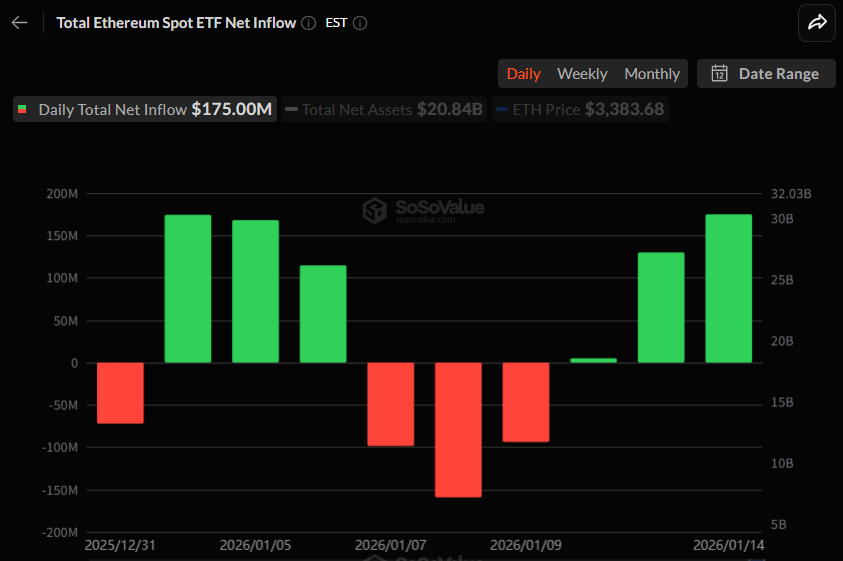843x561 pixels.
Task: Click the back arrow icon
Action: click(x=20, y=22)
